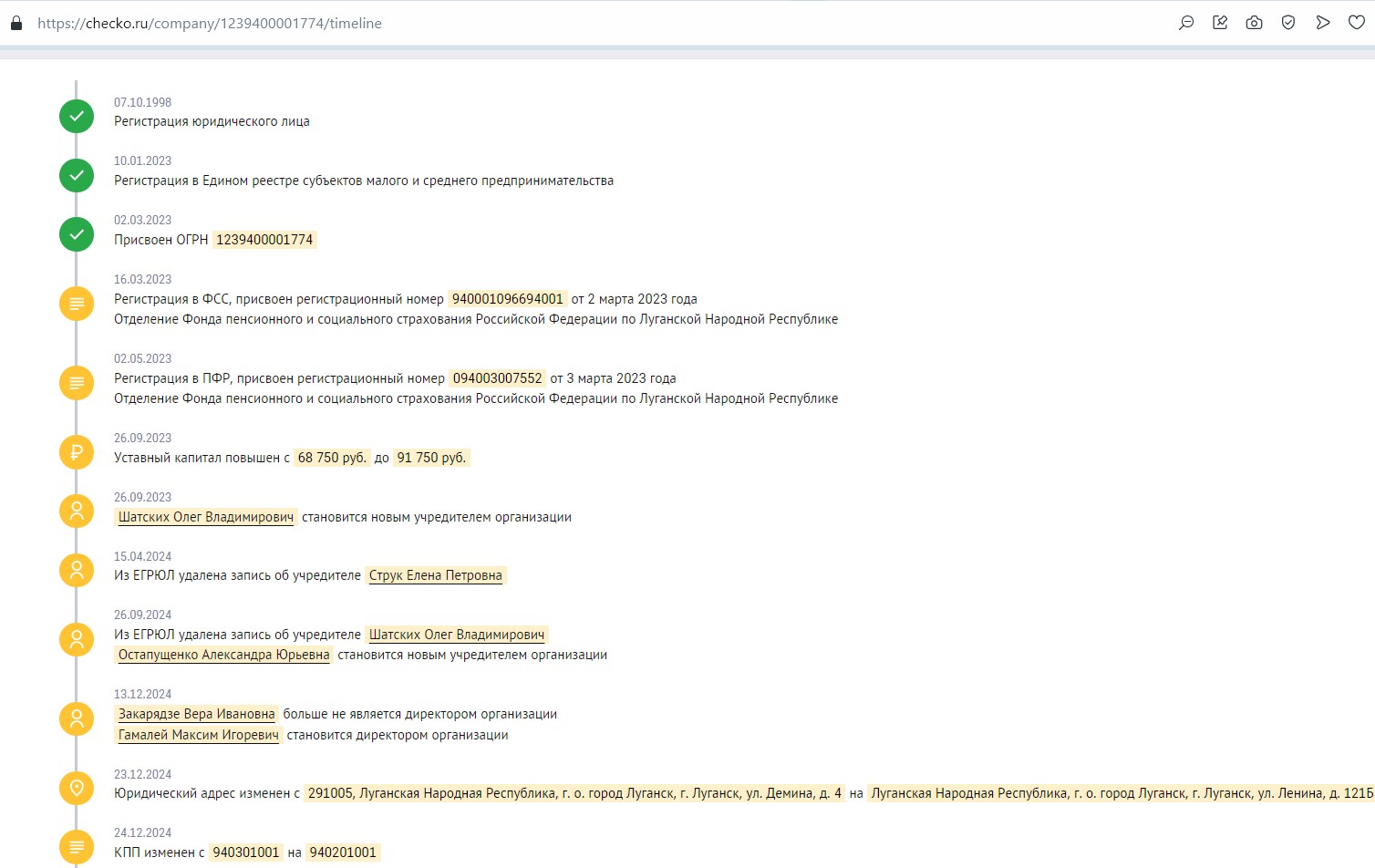Click new КПП value 940201001

tap(343, 852)
